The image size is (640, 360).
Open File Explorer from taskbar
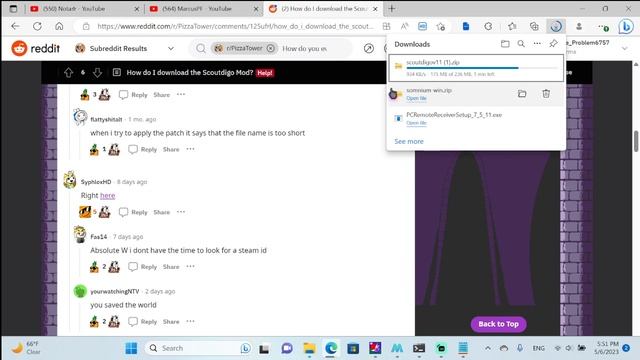coord(309,348)
